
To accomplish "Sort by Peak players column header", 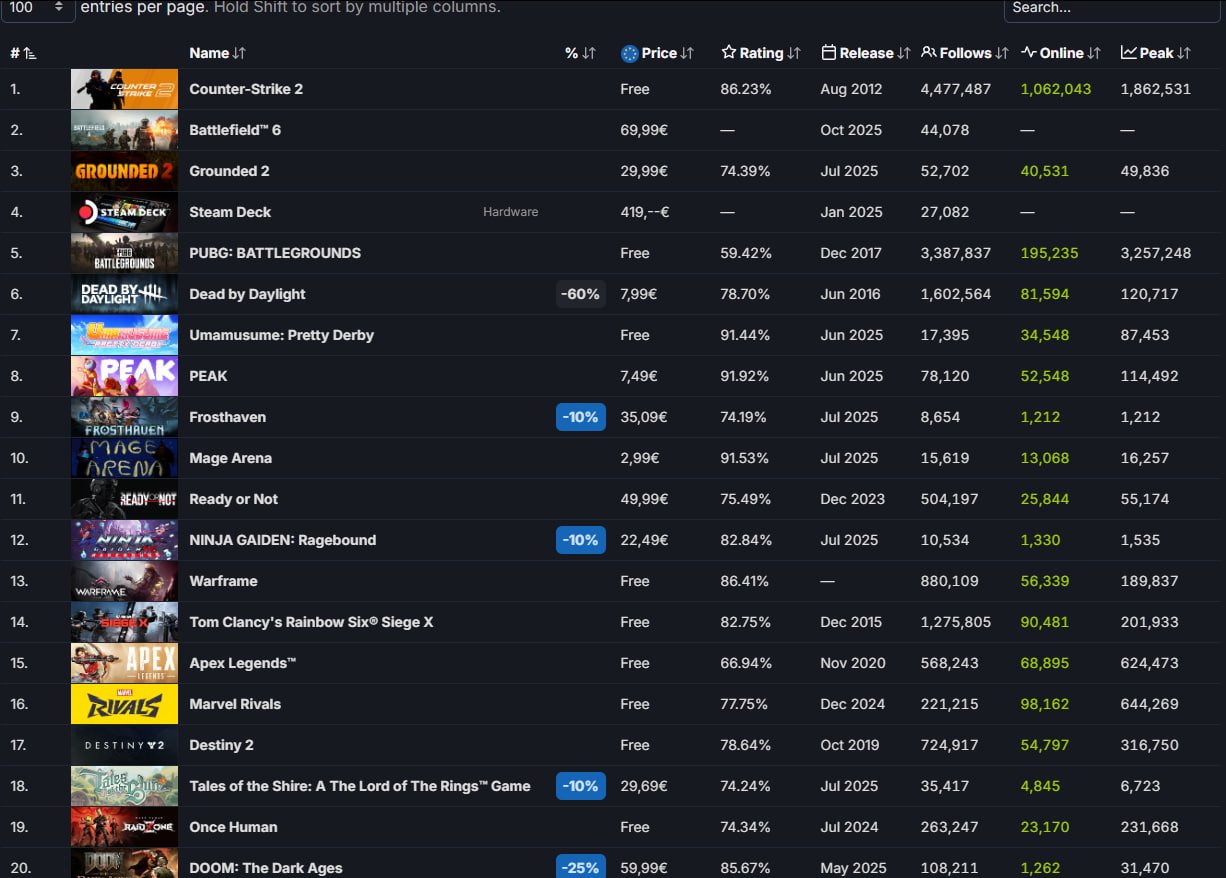I will click(1155, 53).
